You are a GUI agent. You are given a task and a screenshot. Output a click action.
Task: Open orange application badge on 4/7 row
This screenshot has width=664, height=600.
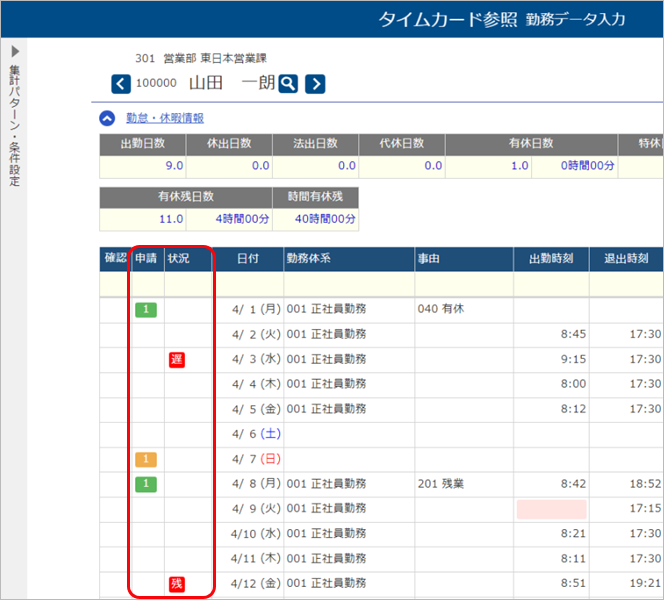click(146, 459)
